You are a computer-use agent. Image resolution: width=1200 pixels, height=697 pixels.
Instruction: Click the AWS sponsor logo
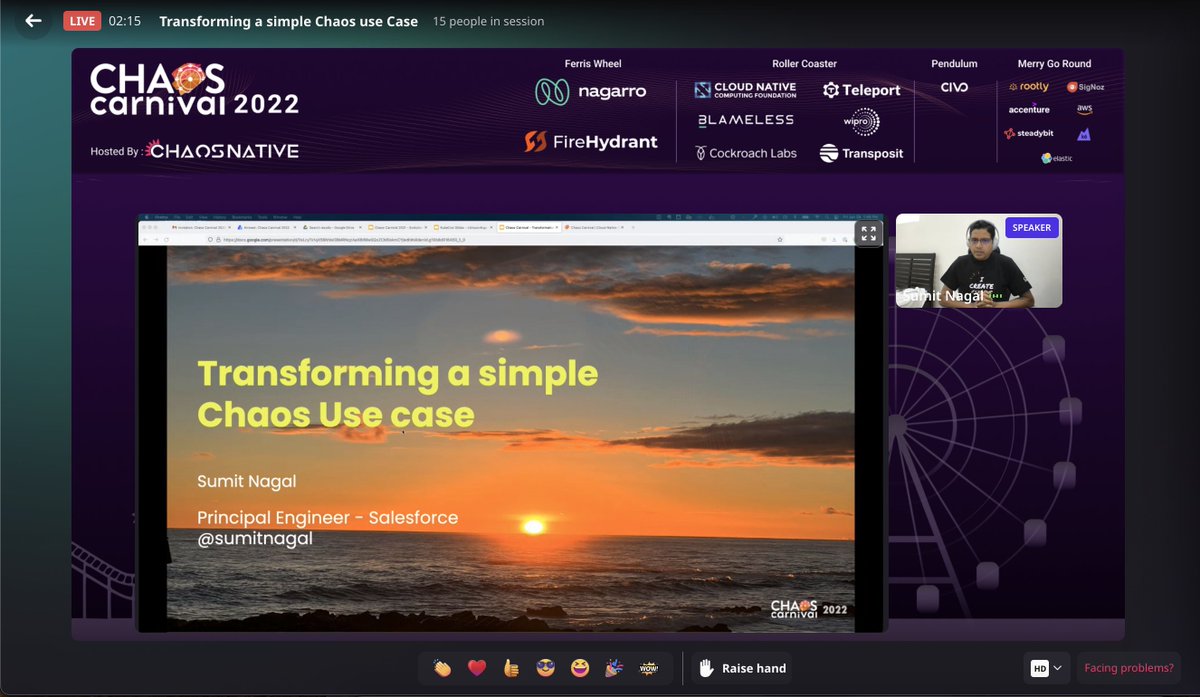click(x=1085, y=109)
